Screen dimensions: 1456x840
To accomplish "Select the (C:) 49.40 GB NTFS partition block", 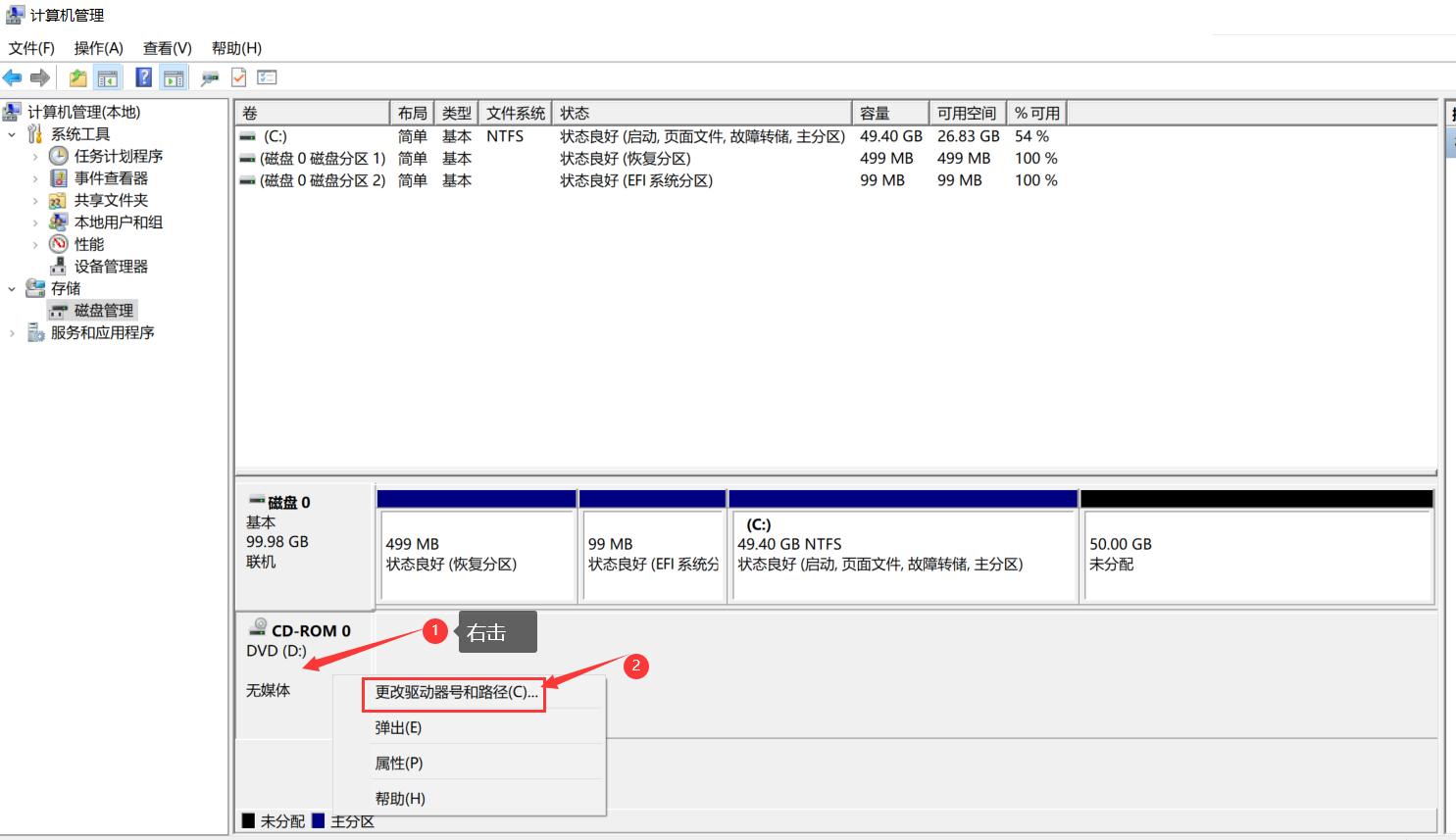I will [x=903, y=546].
